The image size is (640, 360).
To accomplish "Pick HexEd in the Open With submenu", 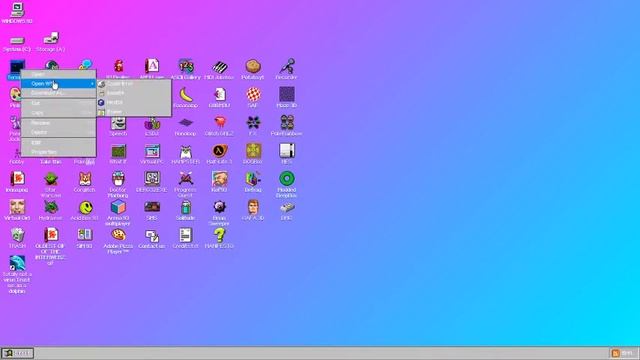I will [x=134, y=102].
